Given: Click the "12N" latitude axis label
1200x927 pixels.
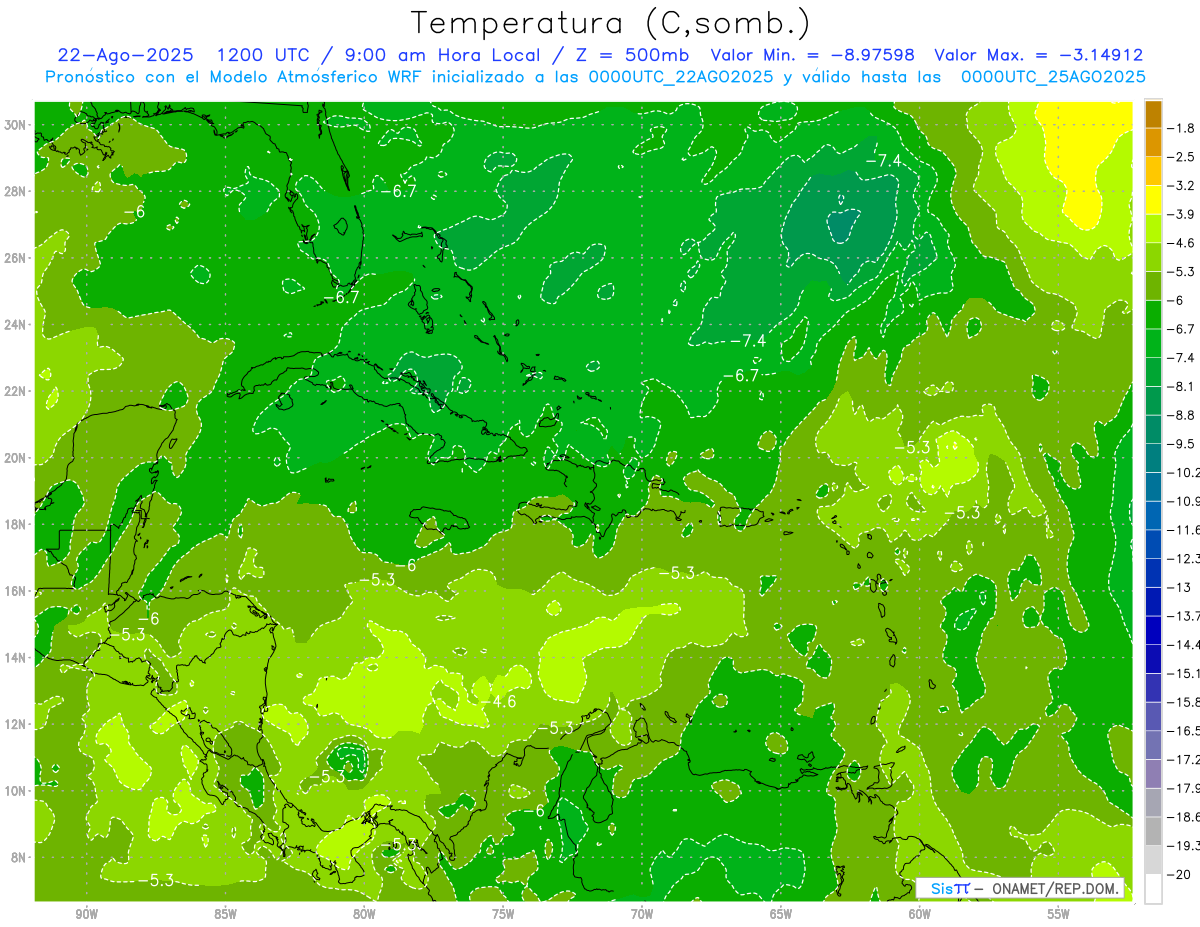Looking at the screenshot, I should 16,724.
